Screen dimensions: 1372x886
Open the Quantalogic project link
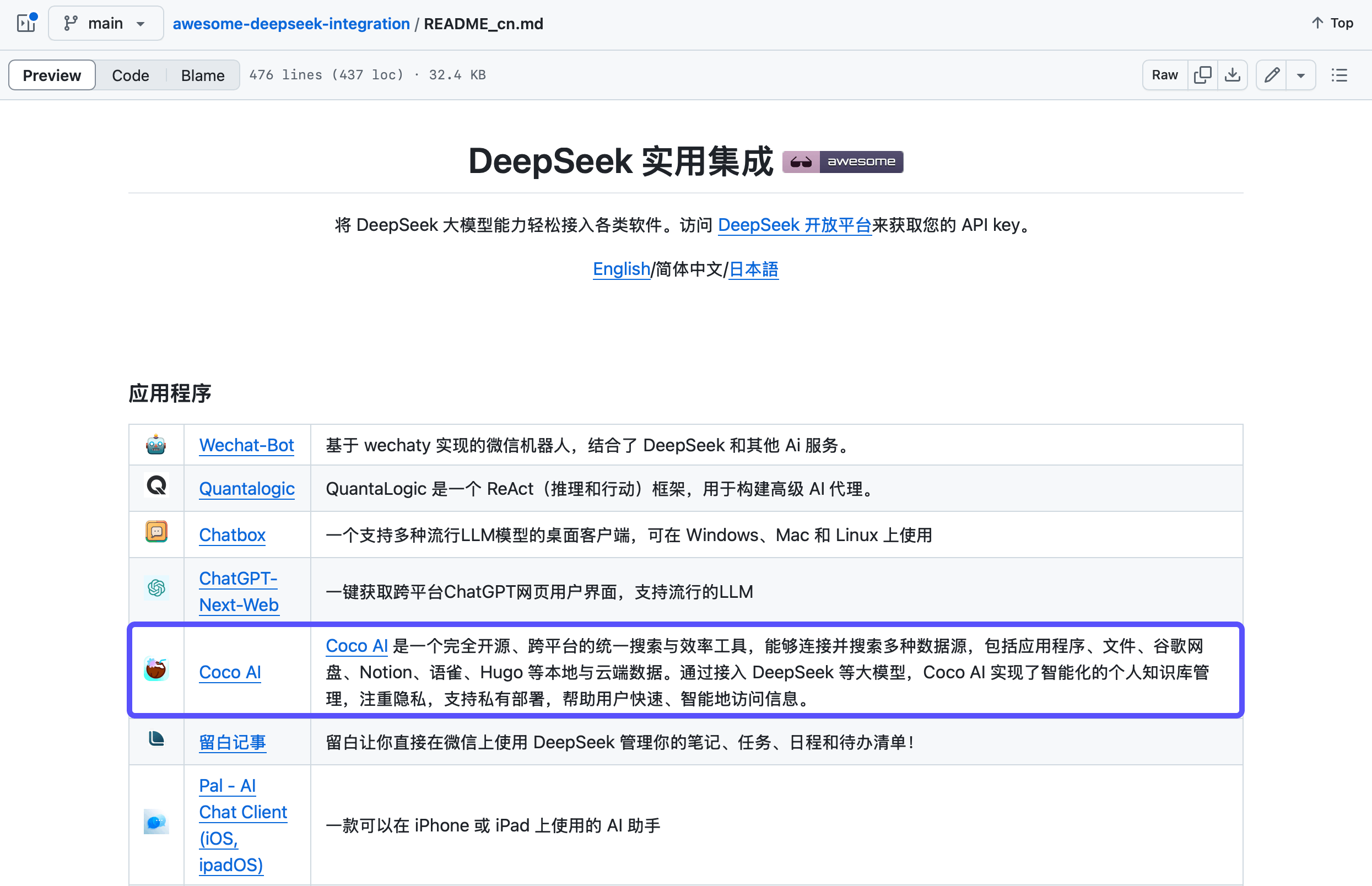[247, 488]
